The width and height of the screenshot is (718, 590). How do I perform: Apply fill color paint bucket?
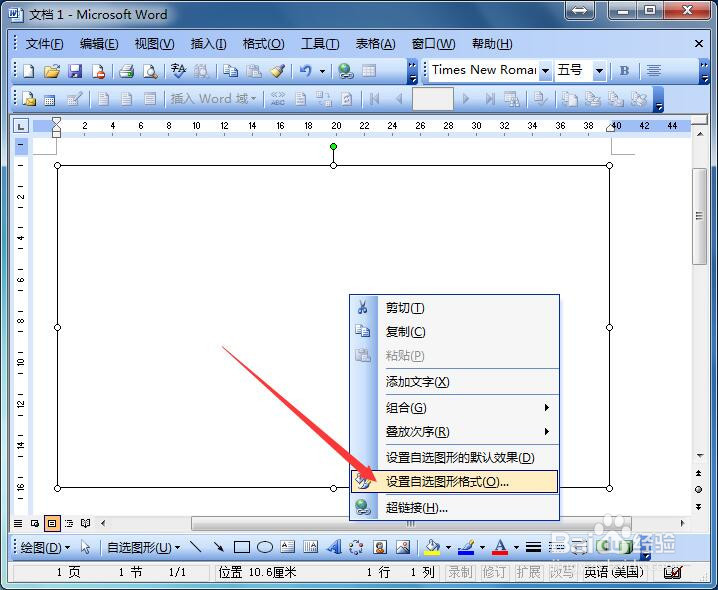pos(432,547)
